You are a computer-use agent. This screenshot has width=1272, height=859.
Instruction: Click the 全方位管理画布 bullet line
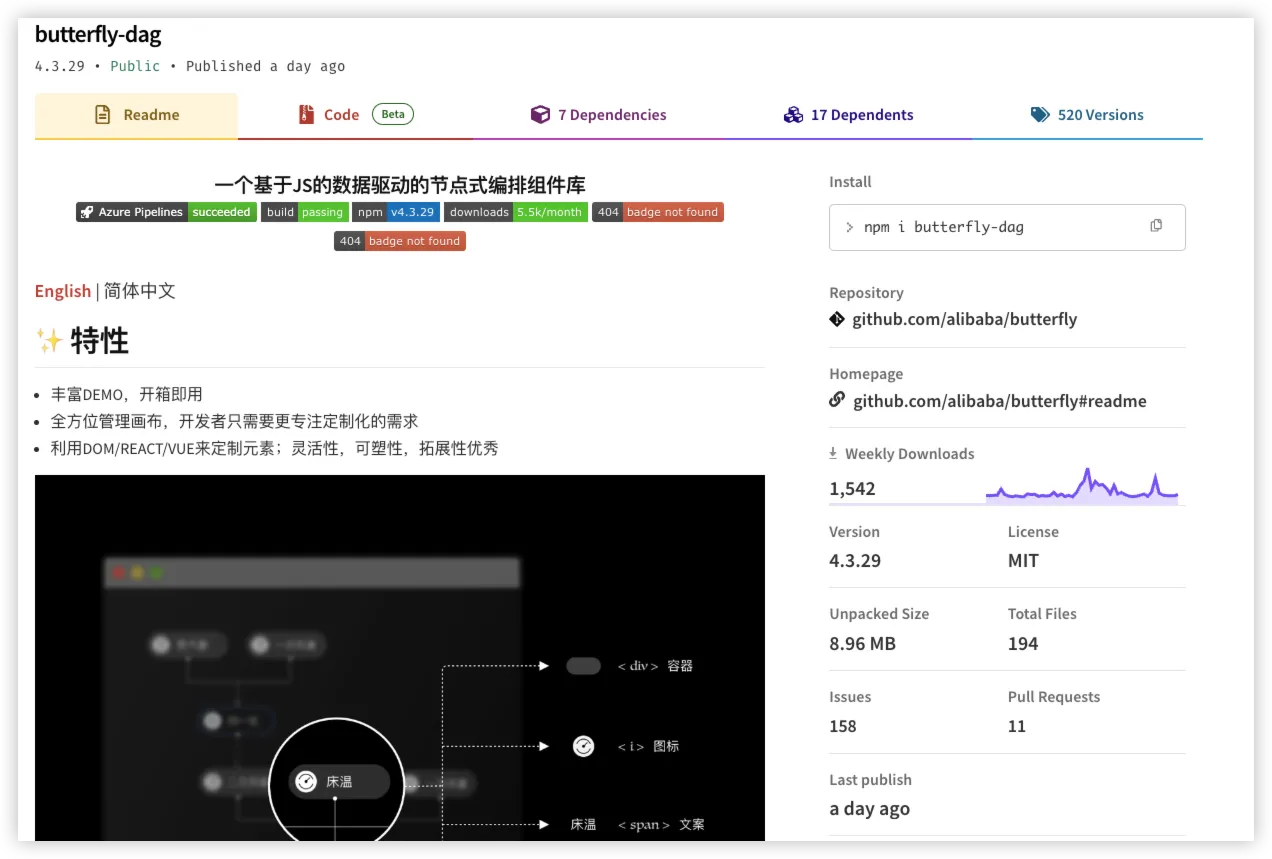(235, 421)
